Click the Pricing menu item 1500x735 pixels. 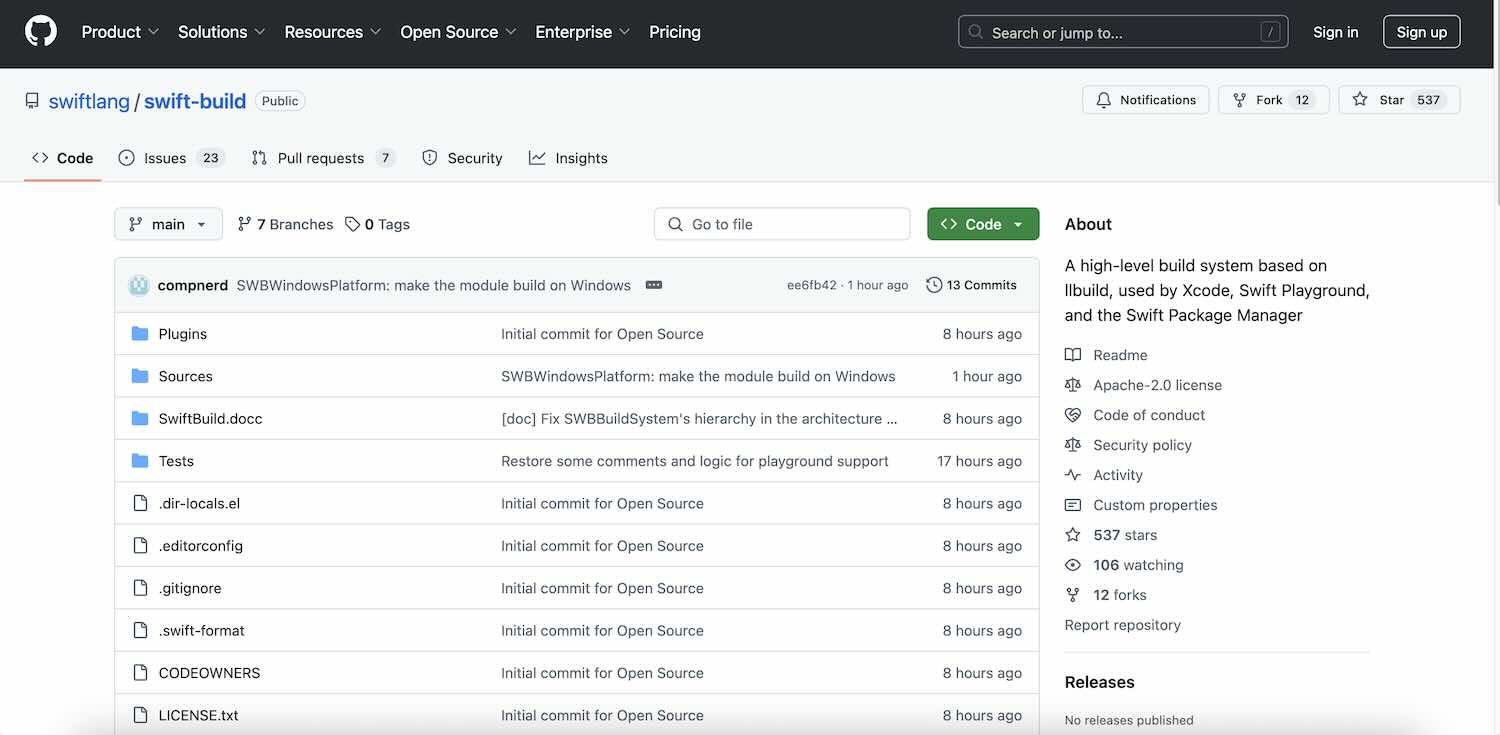[675, 31]
